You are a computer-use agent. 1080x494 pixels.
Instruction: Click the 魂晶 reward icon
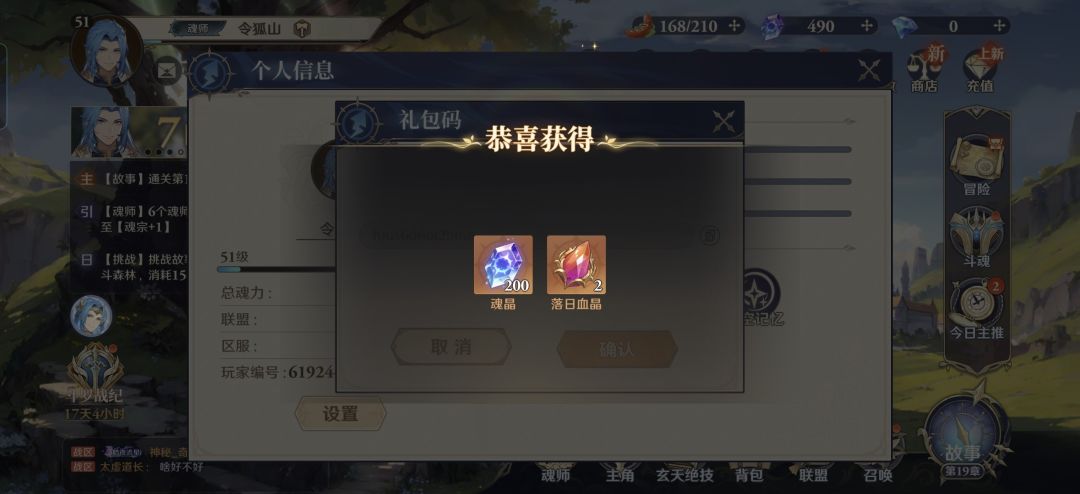[x=503, y=265]
